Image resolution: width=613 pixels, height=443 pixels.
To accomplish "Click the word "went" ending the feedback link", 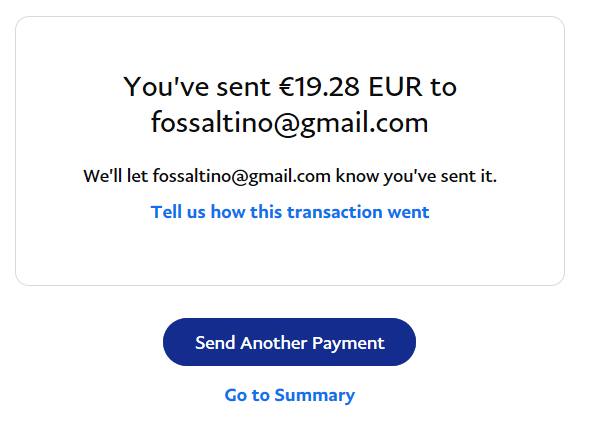I will point(408,212).
